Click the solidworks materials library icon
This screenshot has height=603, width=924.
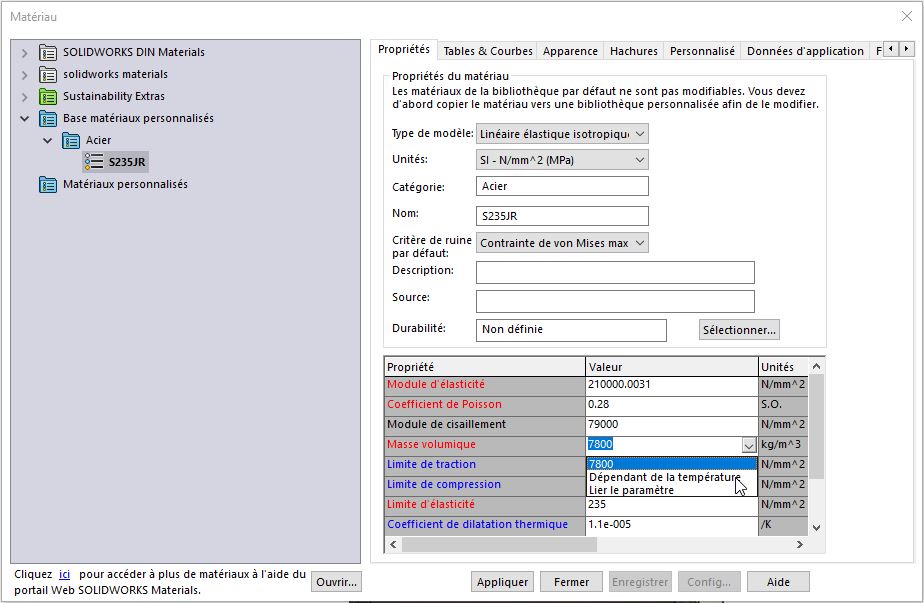pos(48,75)
